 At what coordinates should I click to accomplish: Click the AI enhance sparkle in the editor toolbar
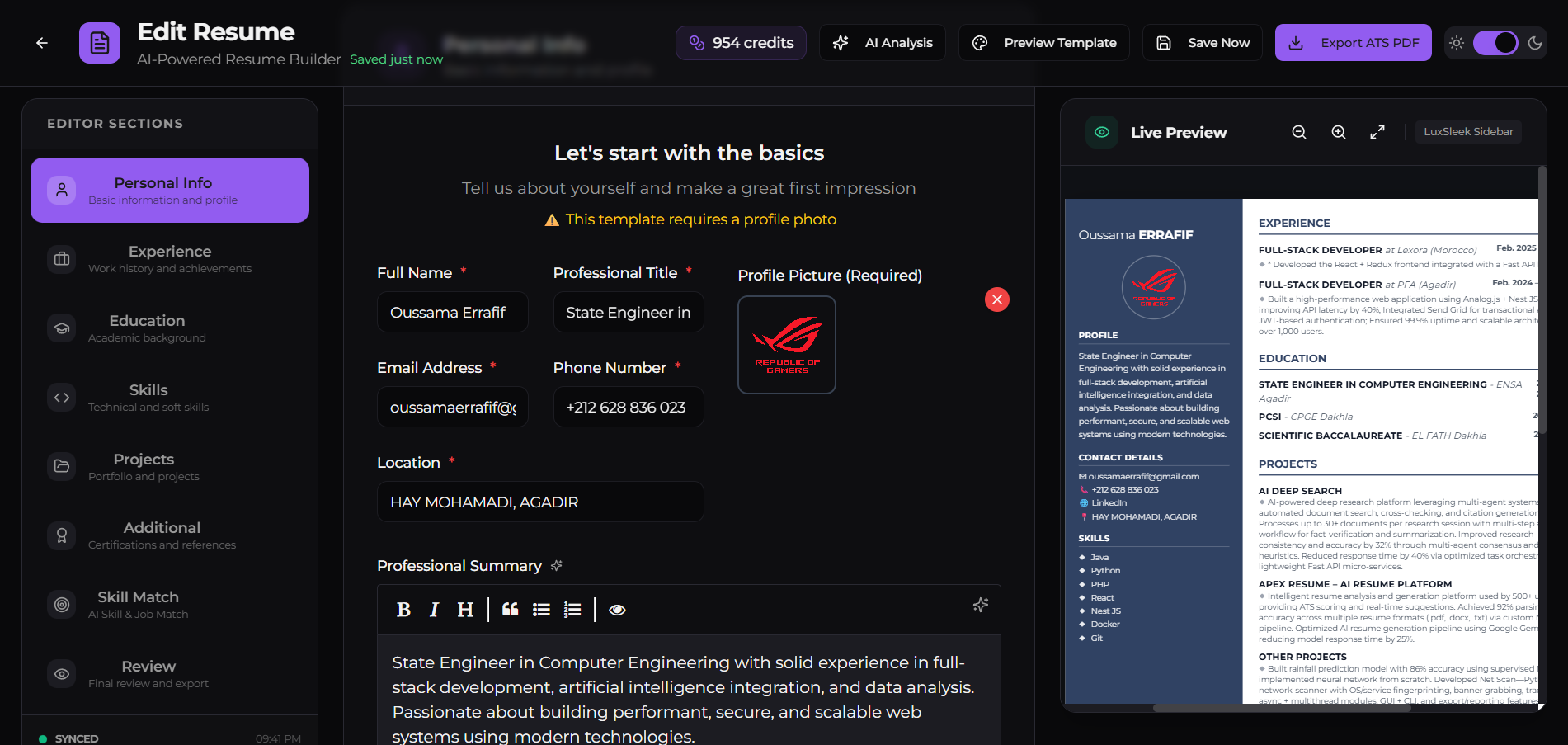(x=980, y=605)
